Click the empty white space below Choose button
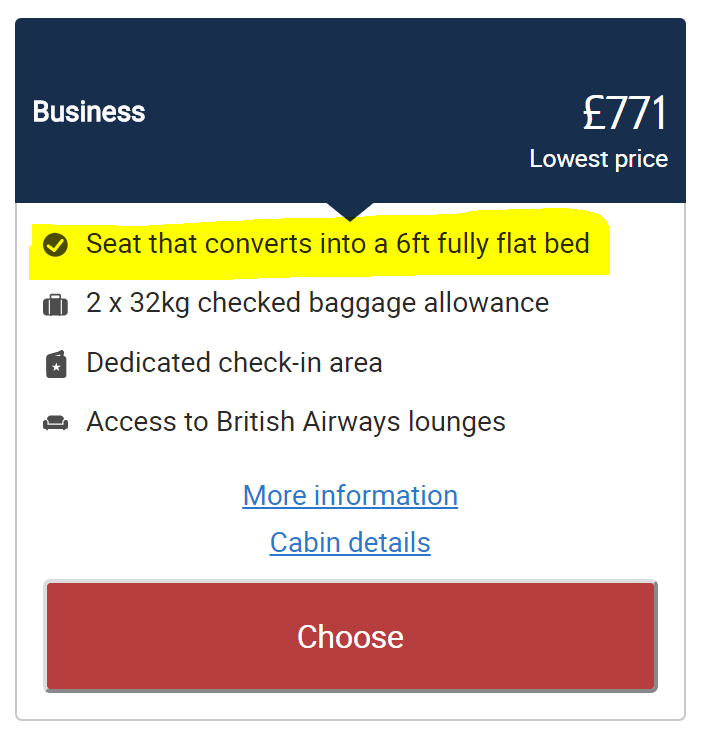 point(350,705)
